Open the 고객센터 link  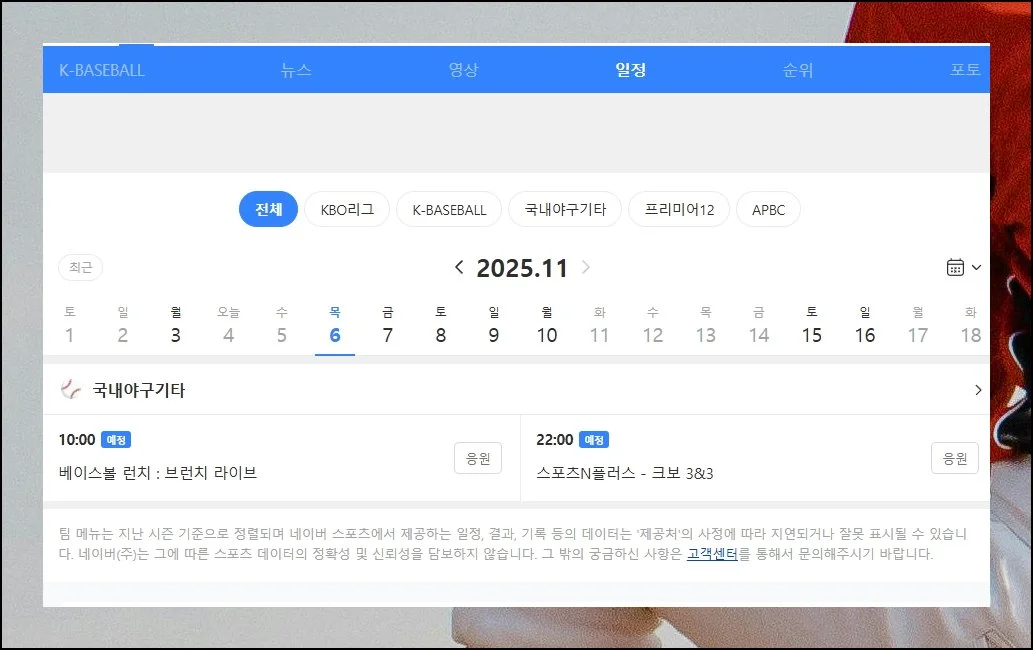(712, 553)
